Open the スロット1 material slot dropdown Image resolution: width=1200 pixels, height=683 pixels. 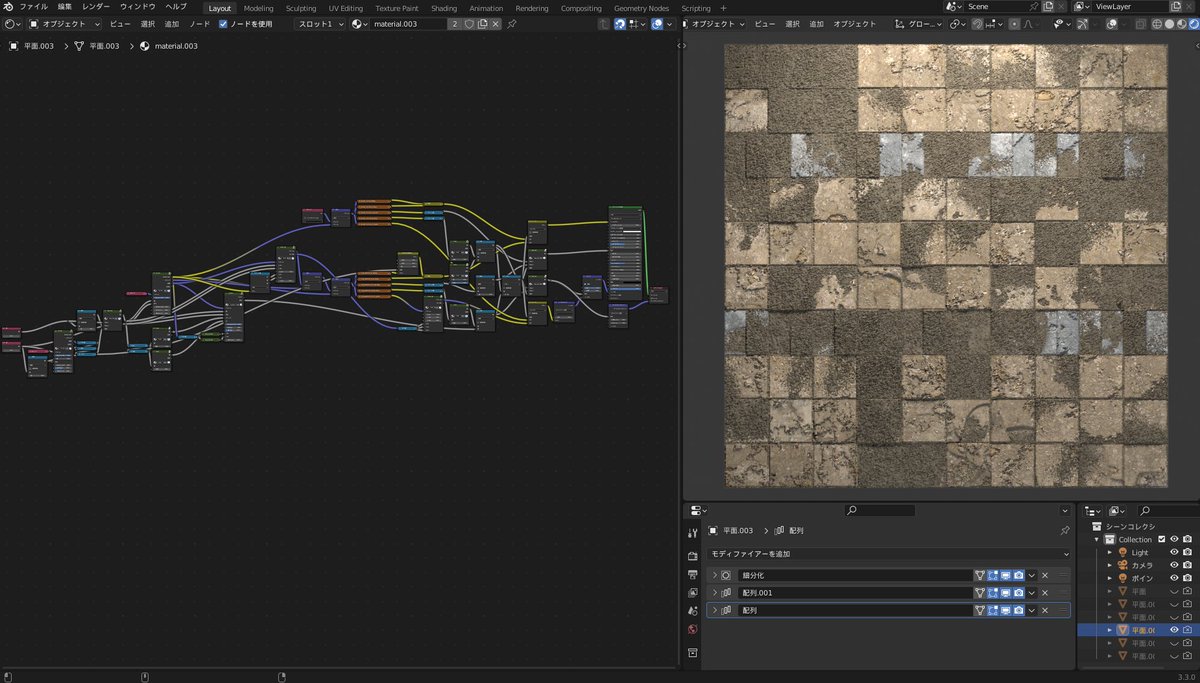(319, 23)
